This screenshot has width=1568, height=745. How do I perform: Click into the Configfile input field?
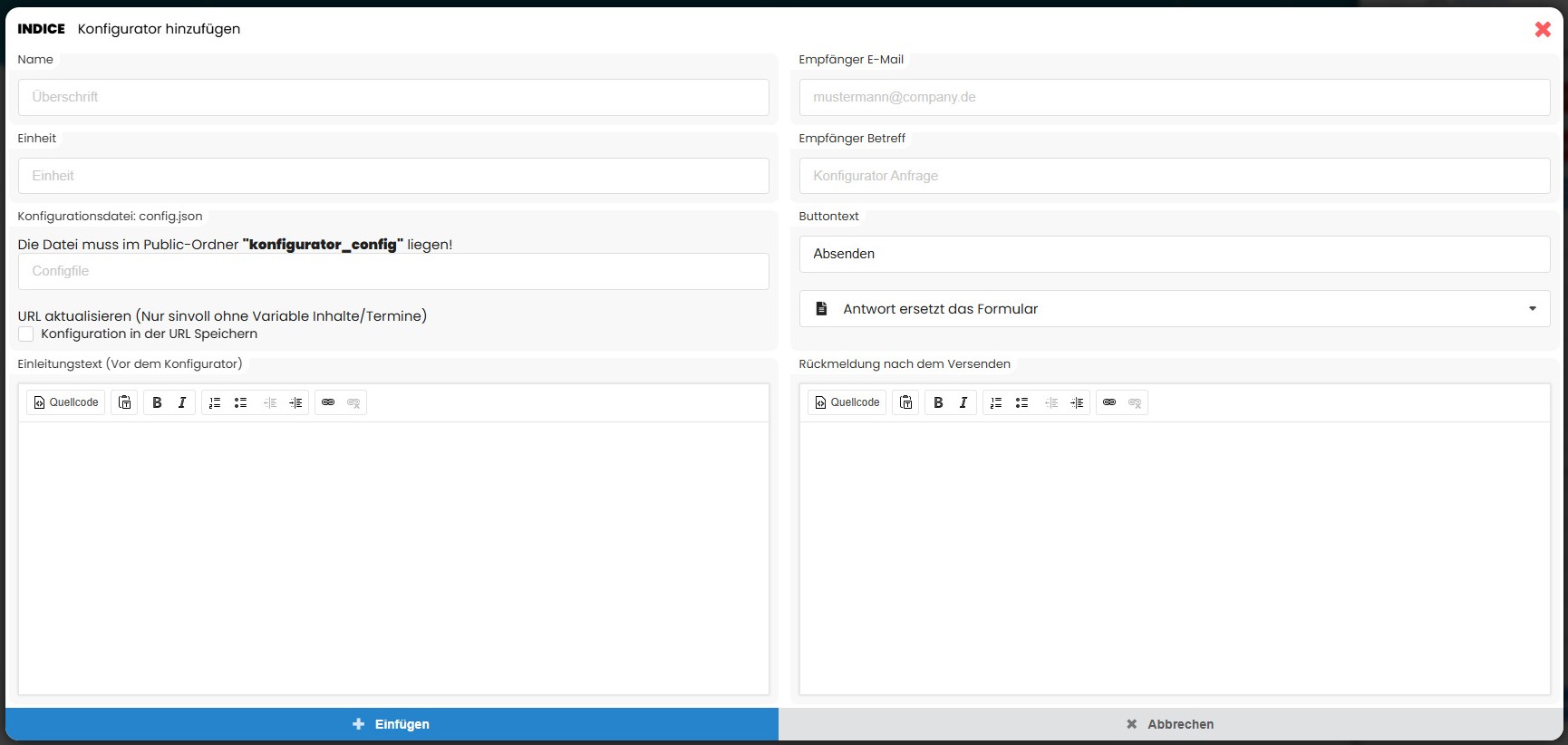393,271
